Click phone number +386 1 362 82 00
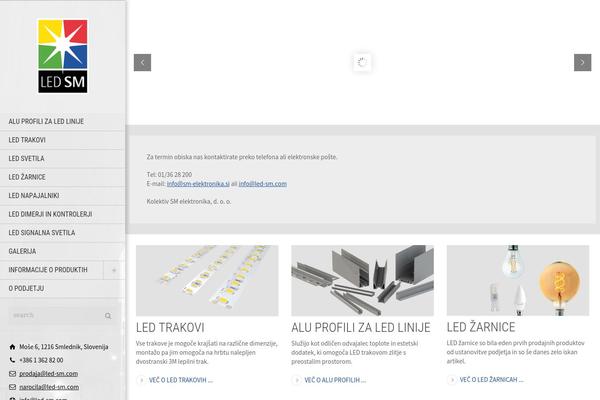 41,360
